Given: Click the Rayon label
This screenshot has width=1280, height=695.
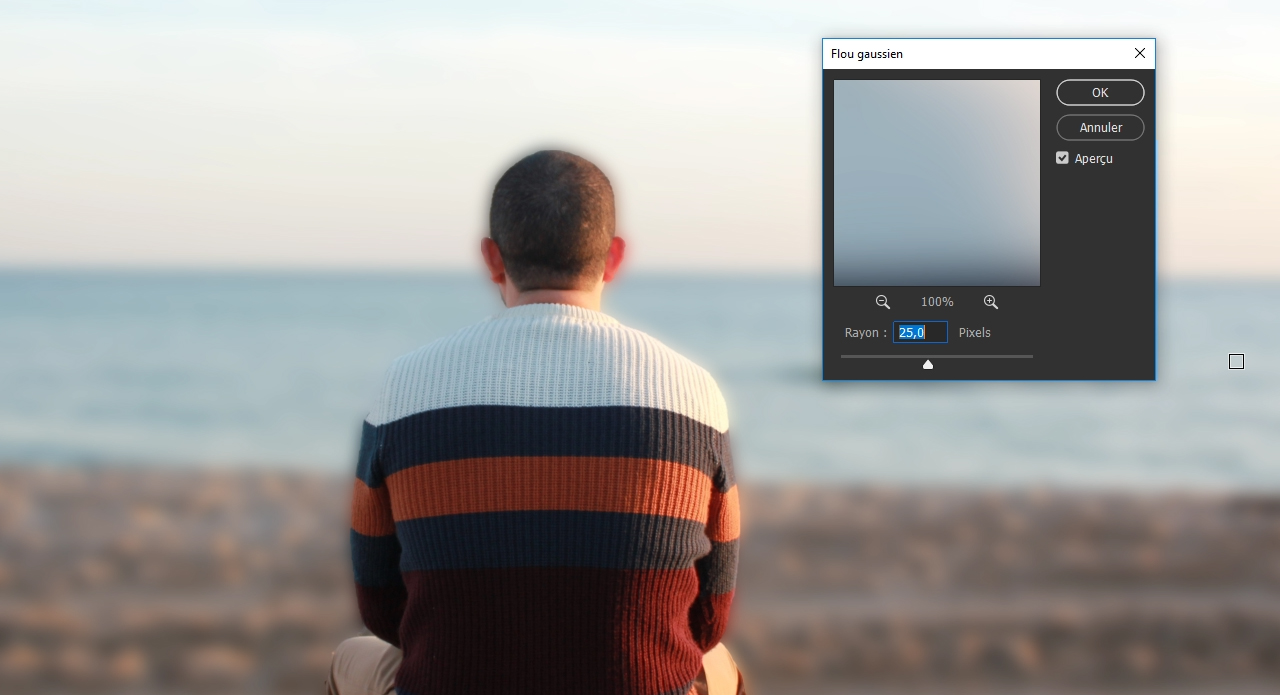Looking at the screenshot, I should [x=866, y=333].
